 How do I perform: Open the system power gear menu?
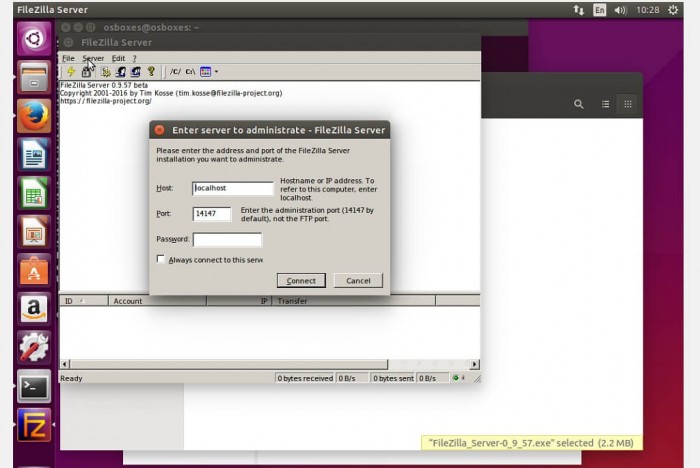pos(673,10)
